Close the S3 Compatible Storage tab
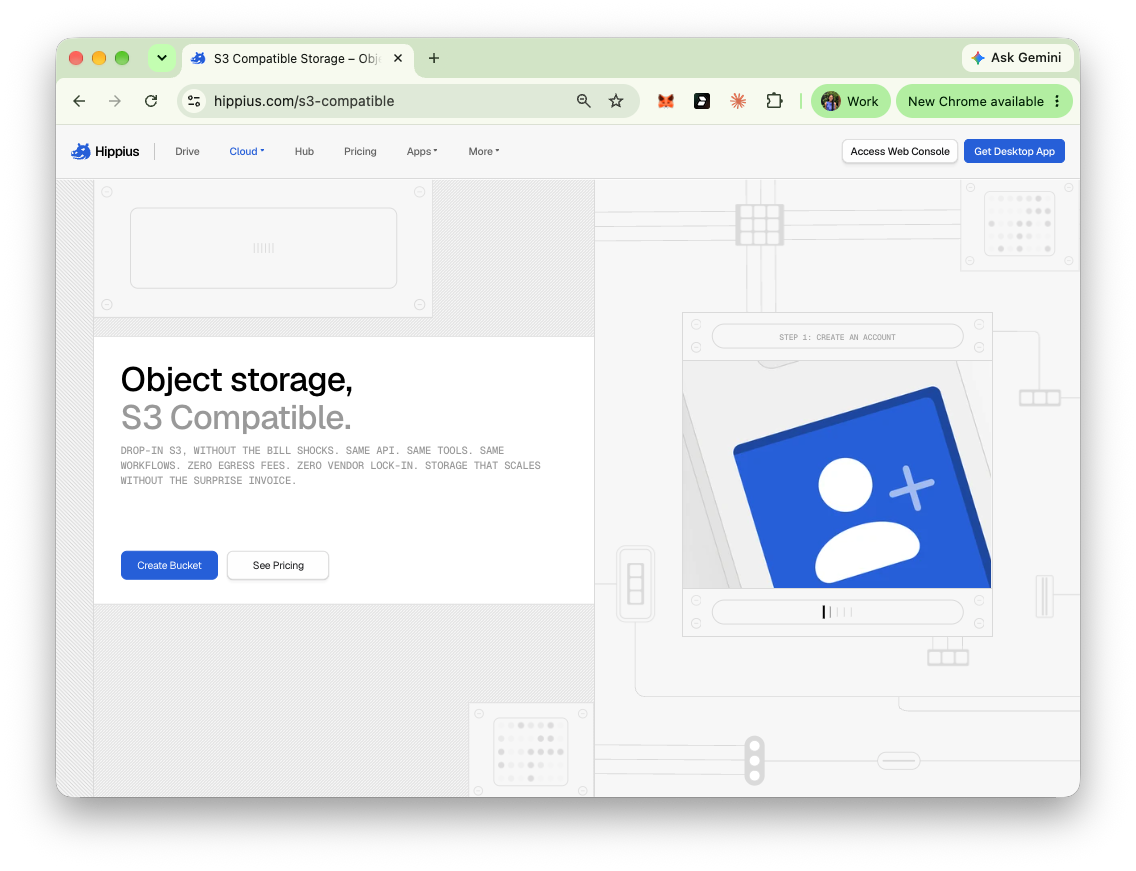Viewport: 1136px width, 871px height. [x=398, y=59]
